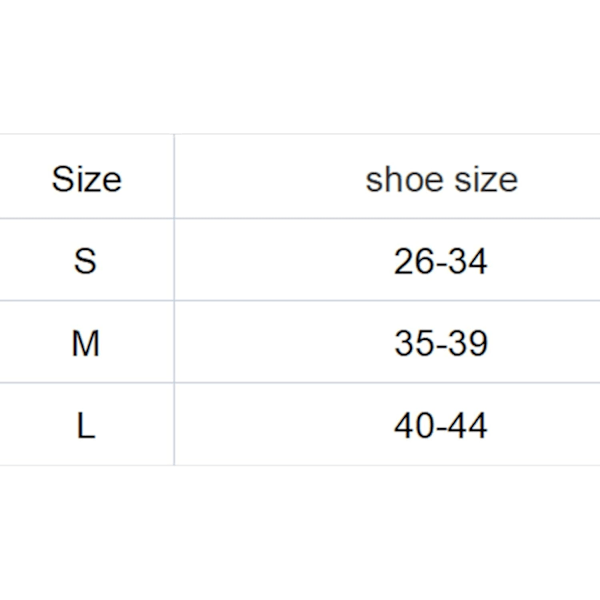The width and height of the screenshot is (600, 600).
Task: Click the blank area above the table
Action: pyautogui.click(x=300, y=67)
